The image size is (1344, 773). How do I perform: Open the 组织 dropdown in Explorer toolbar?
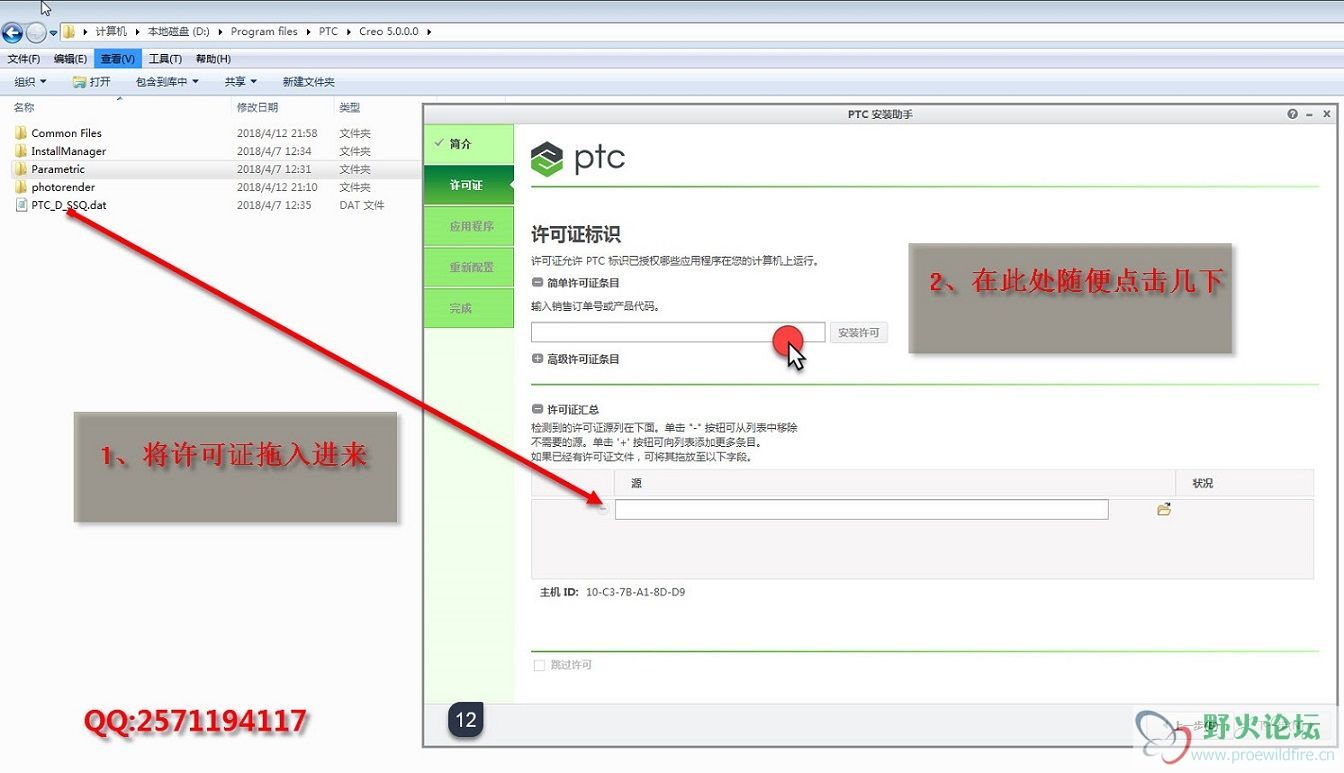[30, 82]
